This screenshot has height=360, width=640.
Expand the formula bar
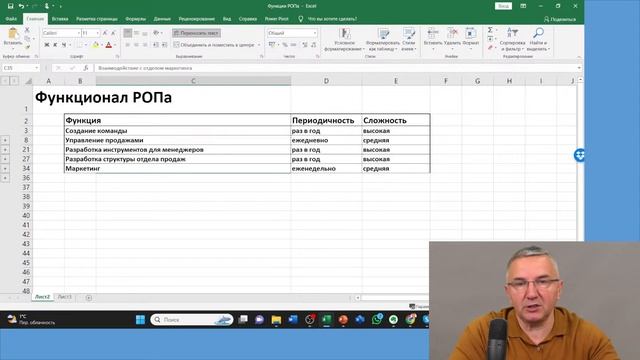579,68
